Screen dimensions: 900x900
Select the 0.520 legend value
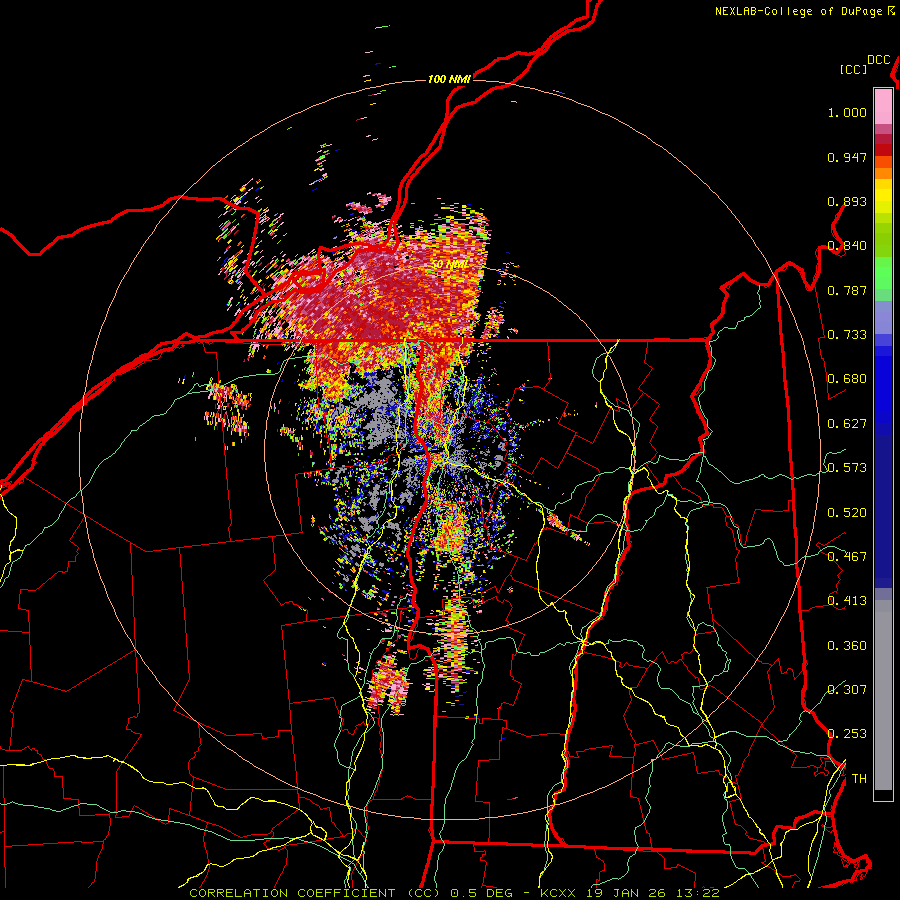[847, 513]
